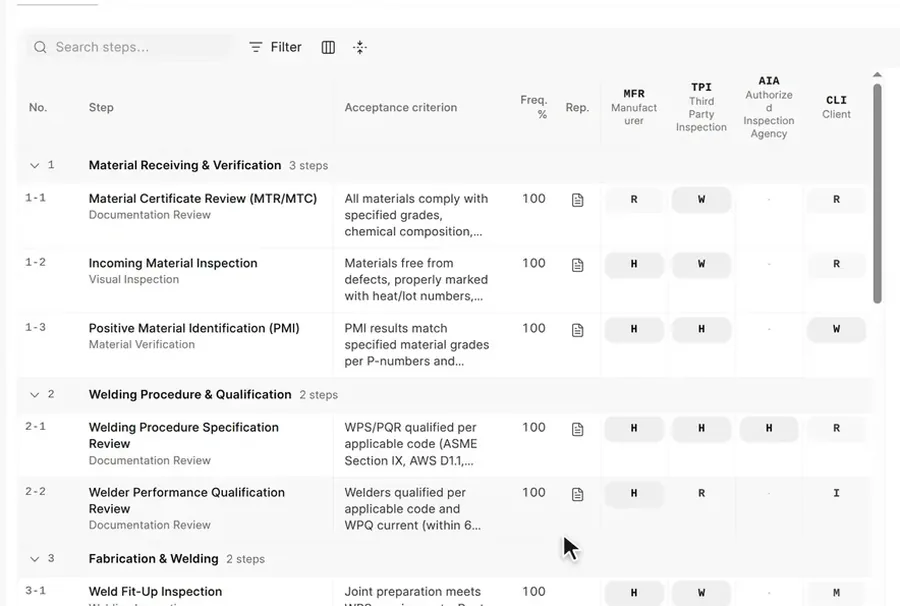Open report icon for Positive Material Identification
The image size is (900, 606).
[577, 330]
